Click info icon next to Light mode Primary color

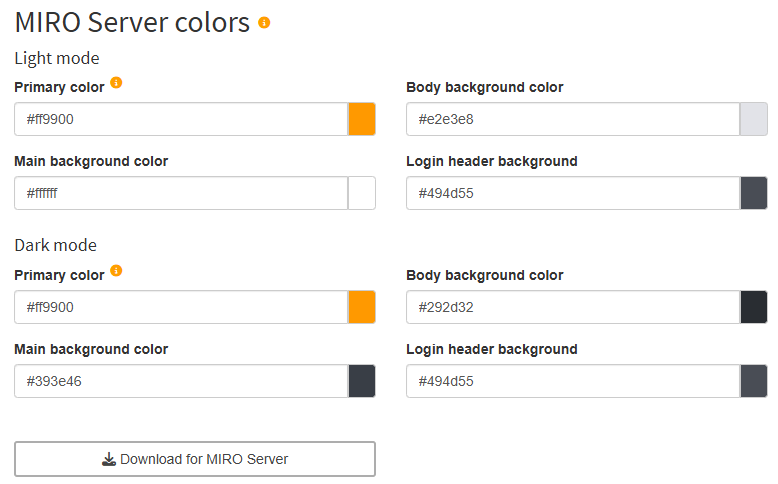pyautogui.click(x=116, y=83)
